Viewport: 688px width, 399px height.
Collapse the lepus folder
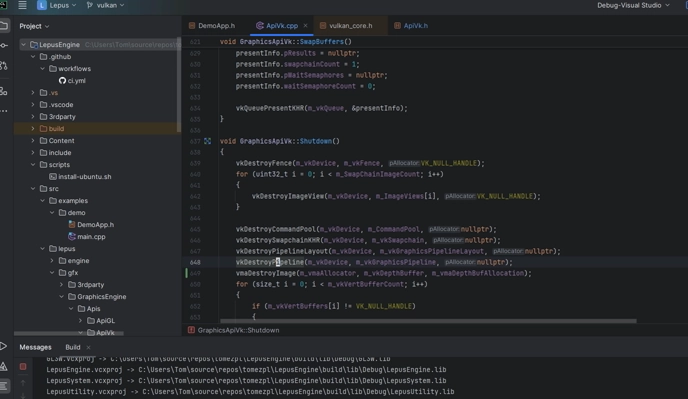click(43, 248)
